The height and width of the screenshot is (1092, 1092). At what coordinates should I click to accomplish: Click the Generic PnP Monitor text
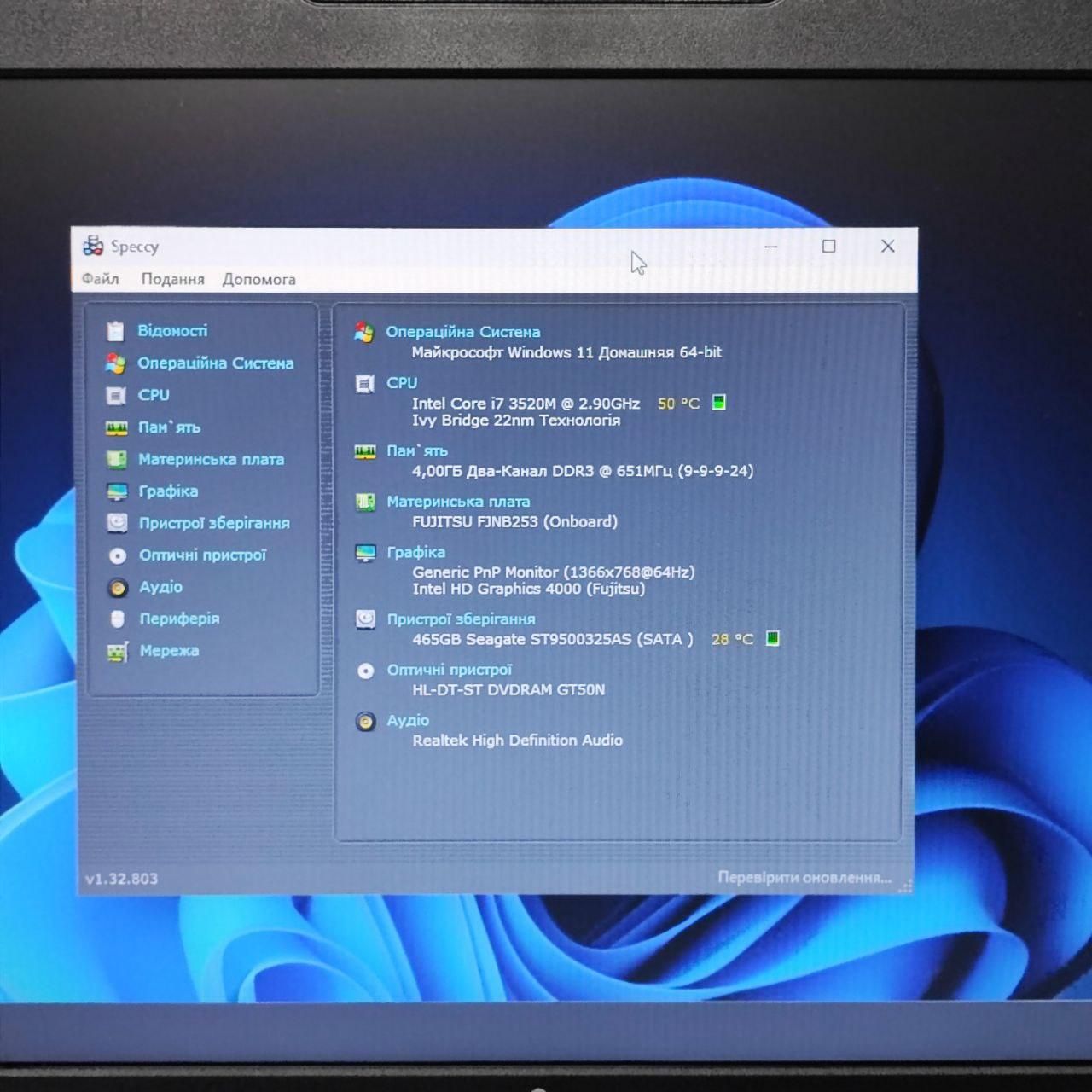(554, 572)
